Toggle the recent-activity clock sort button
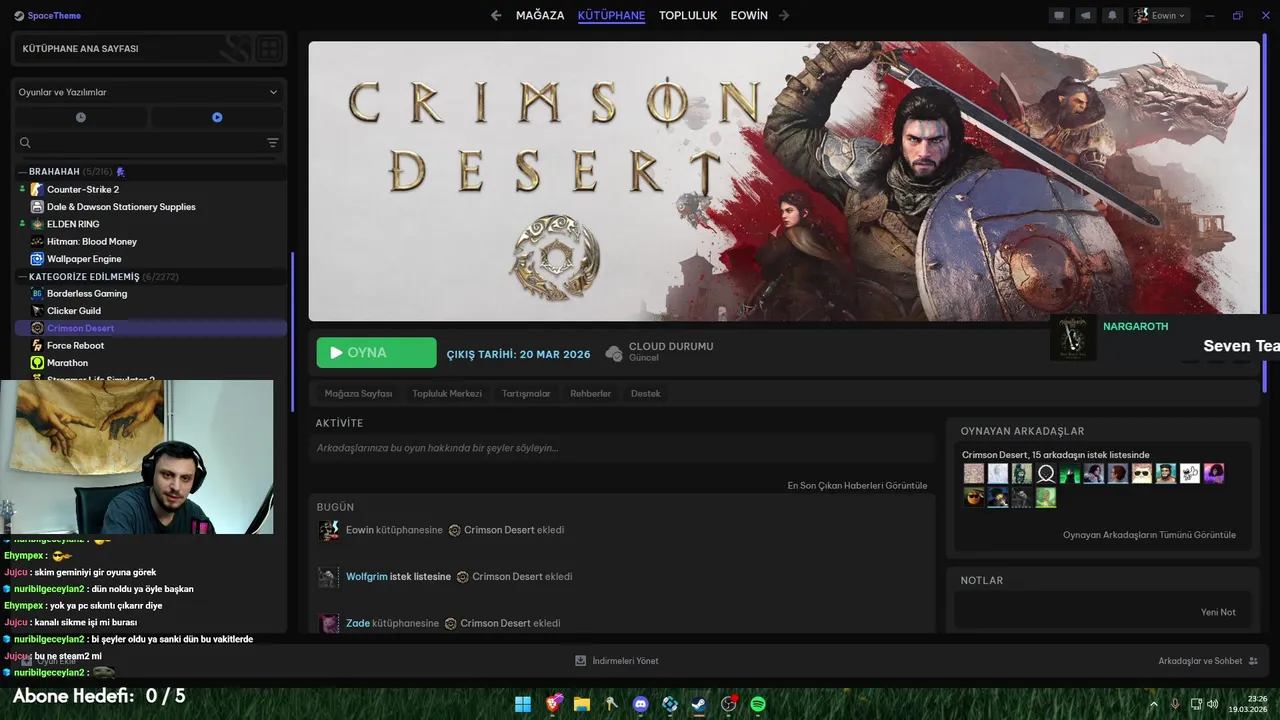Viewport: 1280px width, 720px height. coord(81,117)
